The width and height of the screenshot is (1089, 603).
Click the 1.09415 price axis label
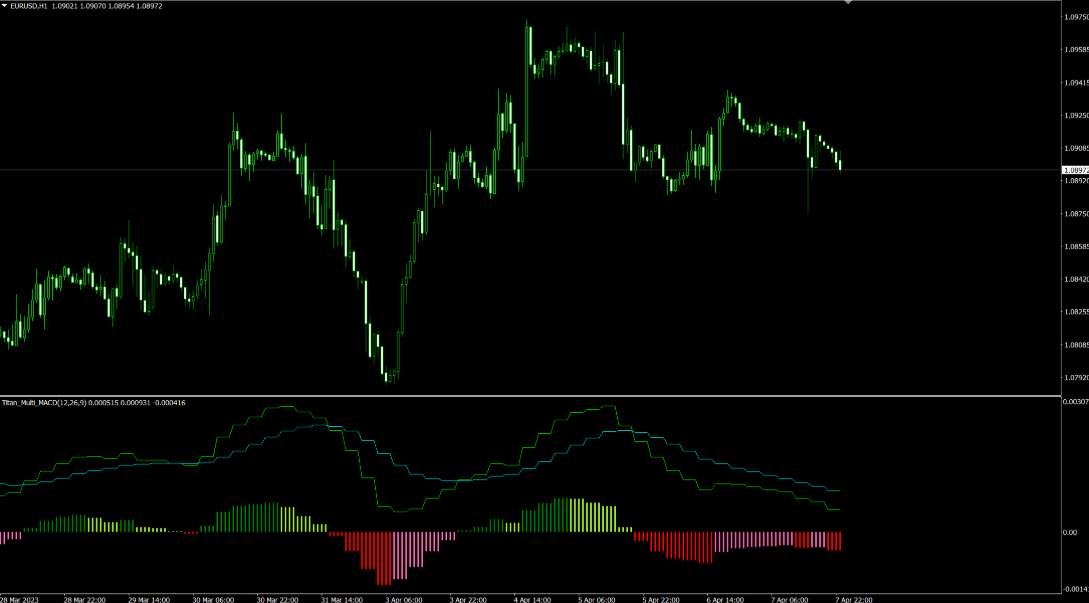[x=1077, y=83]
